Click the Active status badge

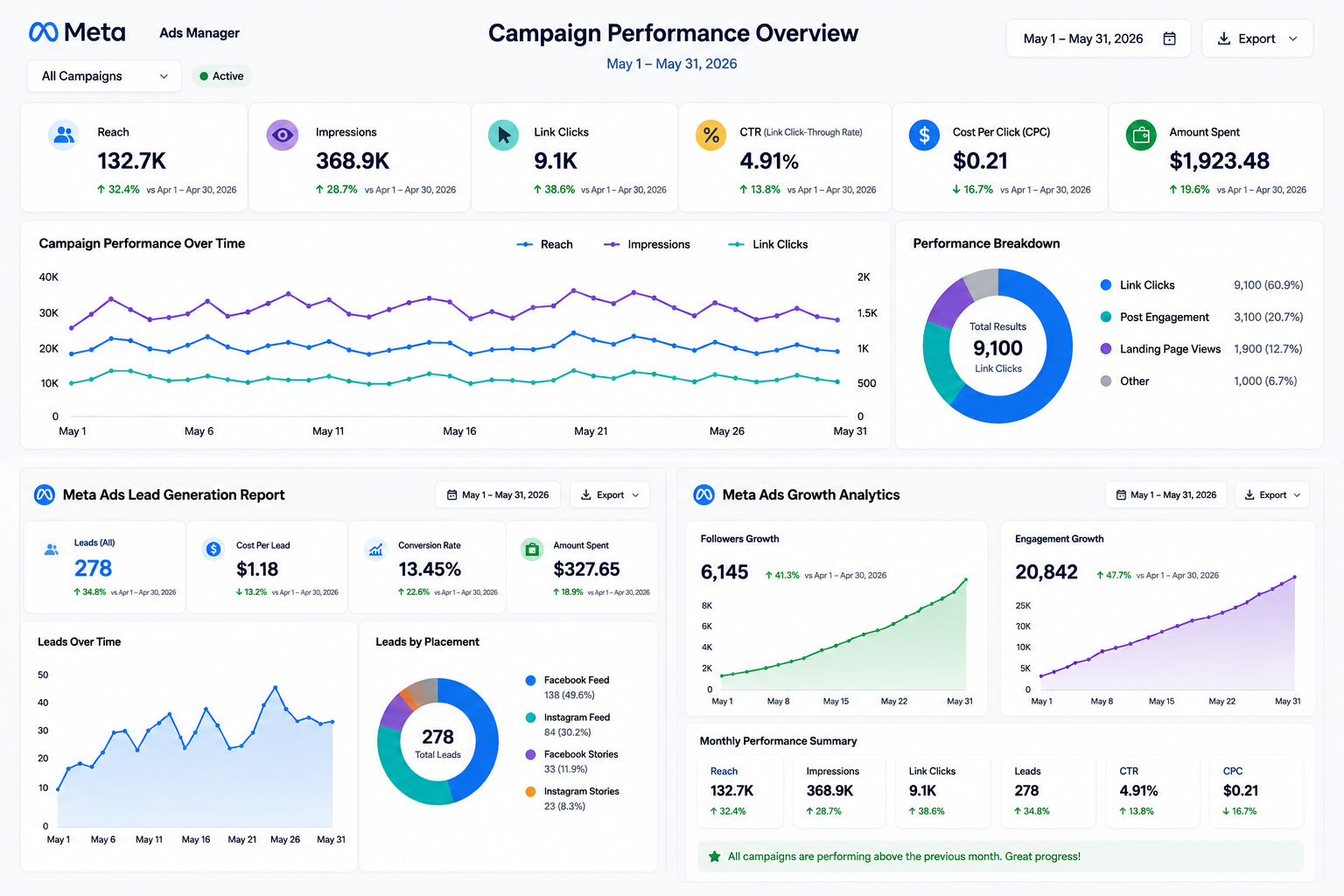[221, 76]
